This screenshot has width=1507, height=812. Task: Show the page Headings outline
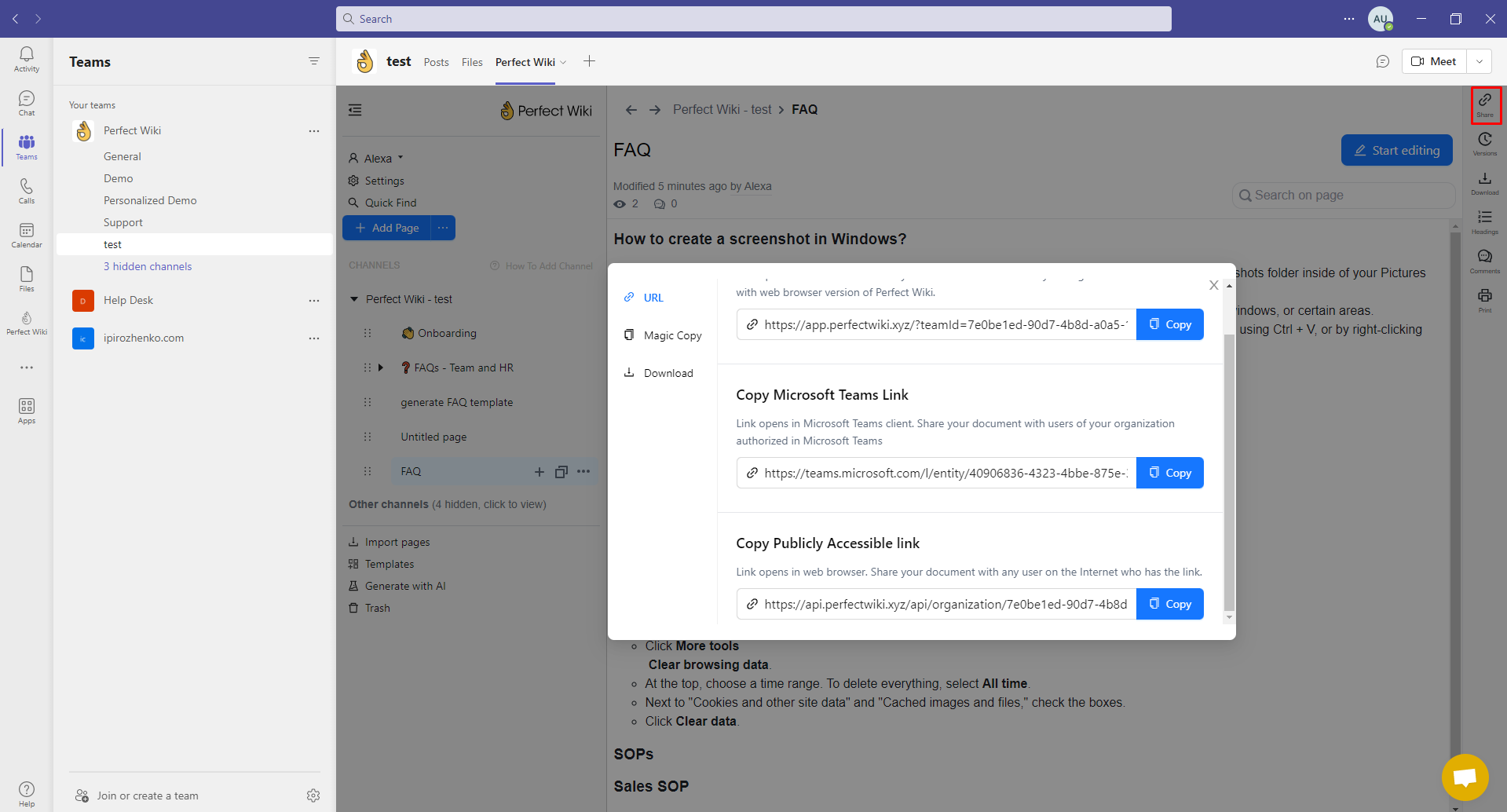(1485, 221)
